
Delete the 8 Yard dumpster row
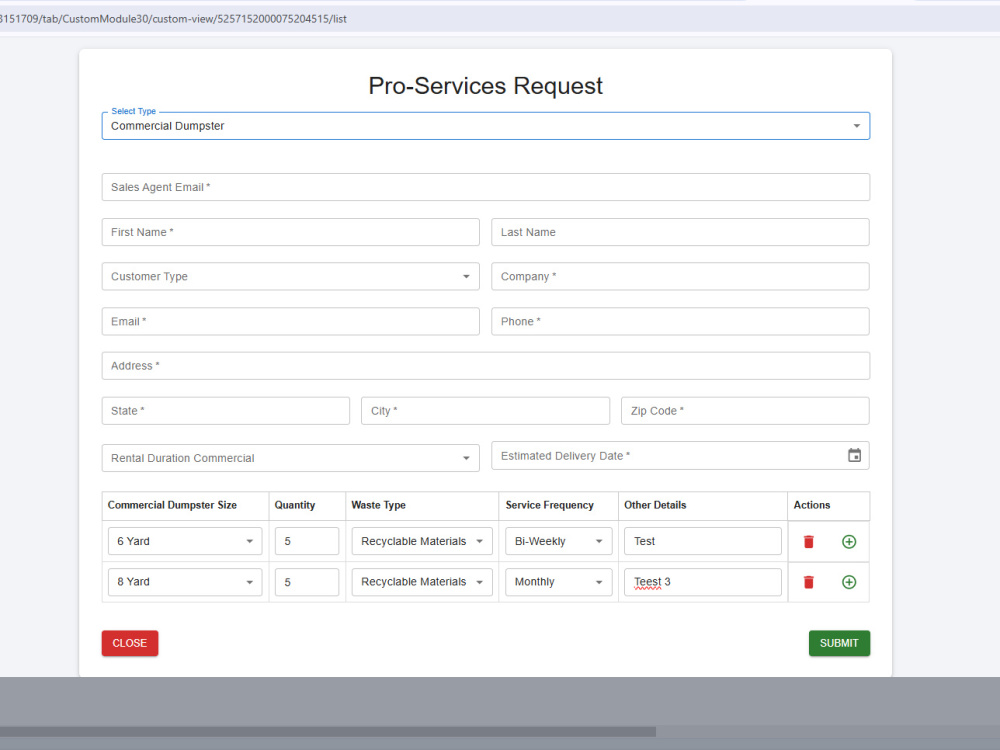coord(809,582)
